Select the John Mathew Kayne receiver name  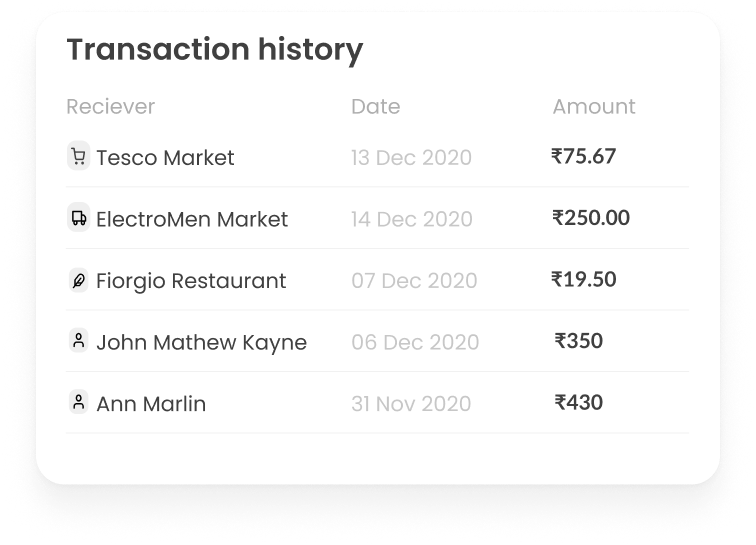pos(201,343)
